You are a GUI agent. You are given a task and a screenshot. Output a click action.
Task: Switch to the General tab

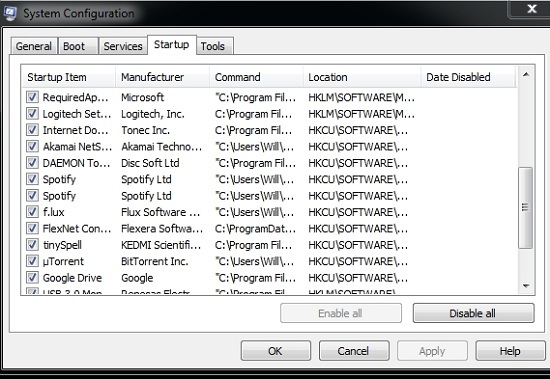34,46
